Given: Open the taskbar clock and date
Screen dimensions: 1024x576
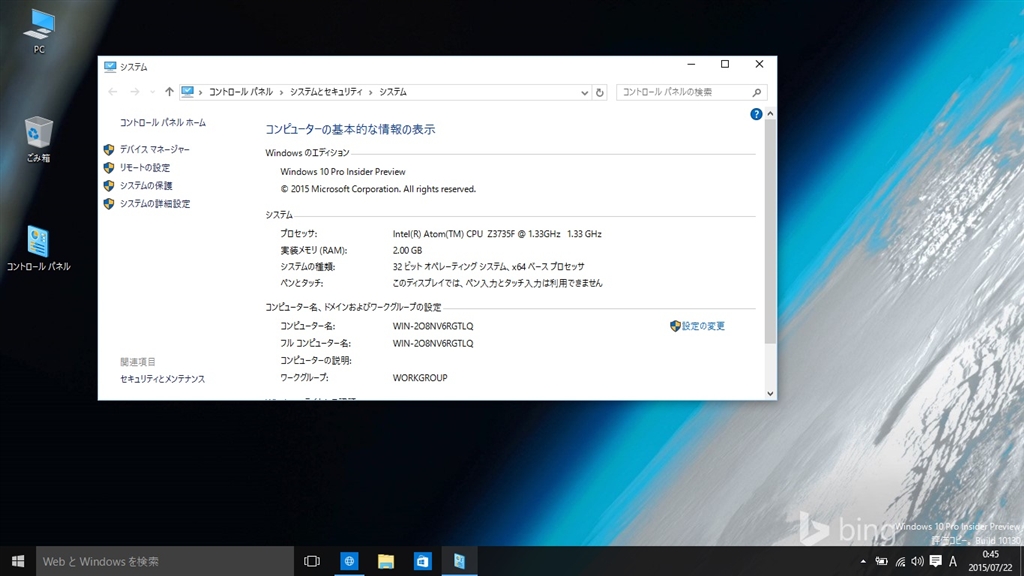Looking at the screenshot, I should pyautogui.click(x=991, y=561).
